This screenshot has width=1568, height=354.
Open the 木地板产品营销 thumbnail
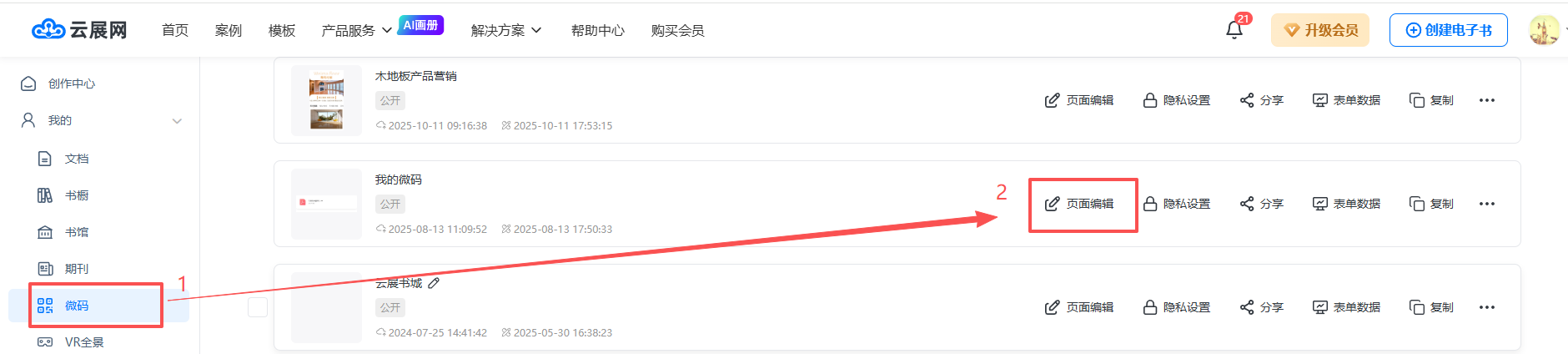326,100
